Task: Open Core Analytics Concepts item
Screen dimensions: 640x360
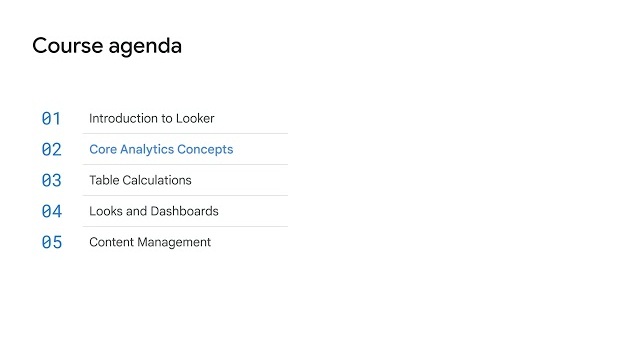Action: click(x=161, y=149)
